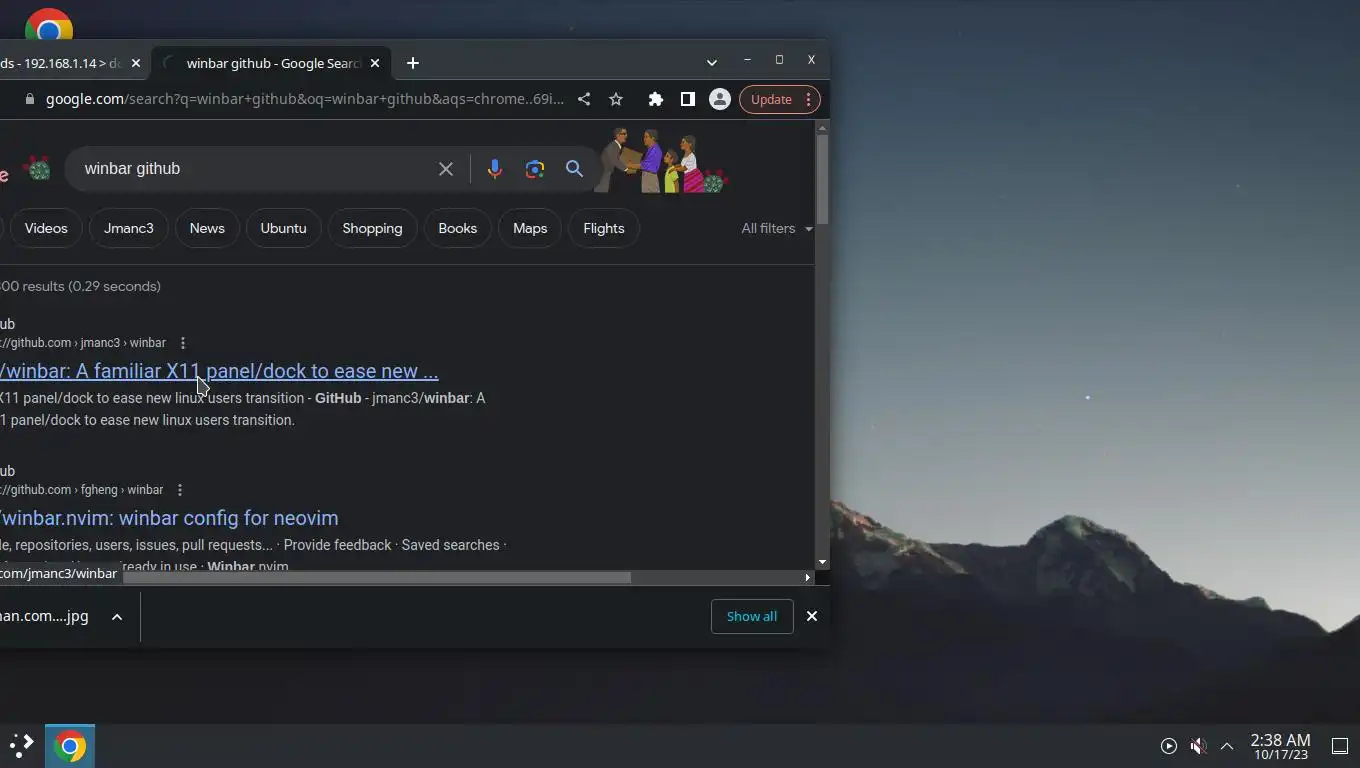
Task: Open more options for jmanc3 result
Action: point(182,343)
